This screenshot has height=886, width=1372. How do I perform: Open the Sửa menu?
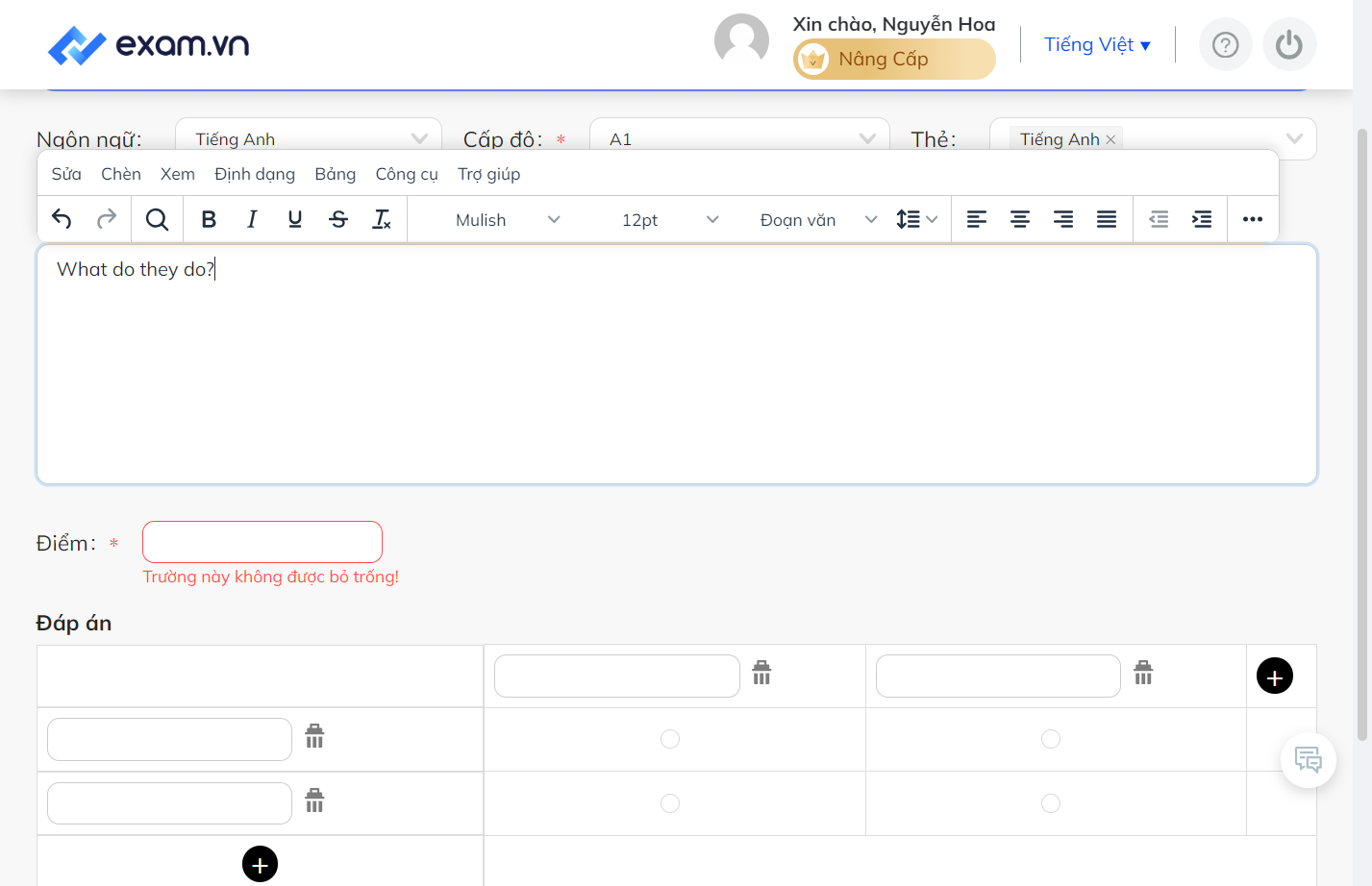tap(66, 174)
